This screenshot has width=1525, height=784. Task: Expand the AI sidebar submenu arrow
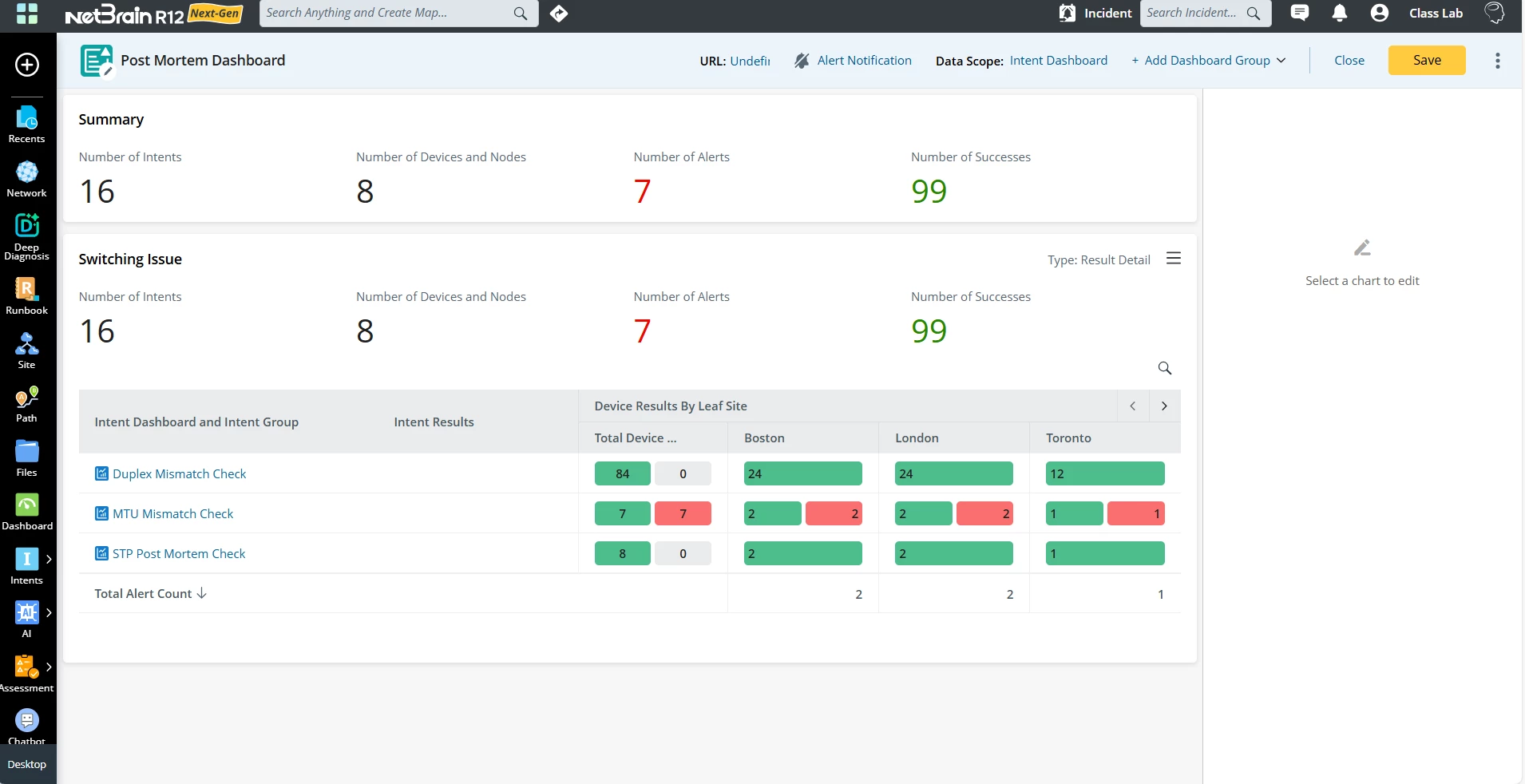click(49, 612)
